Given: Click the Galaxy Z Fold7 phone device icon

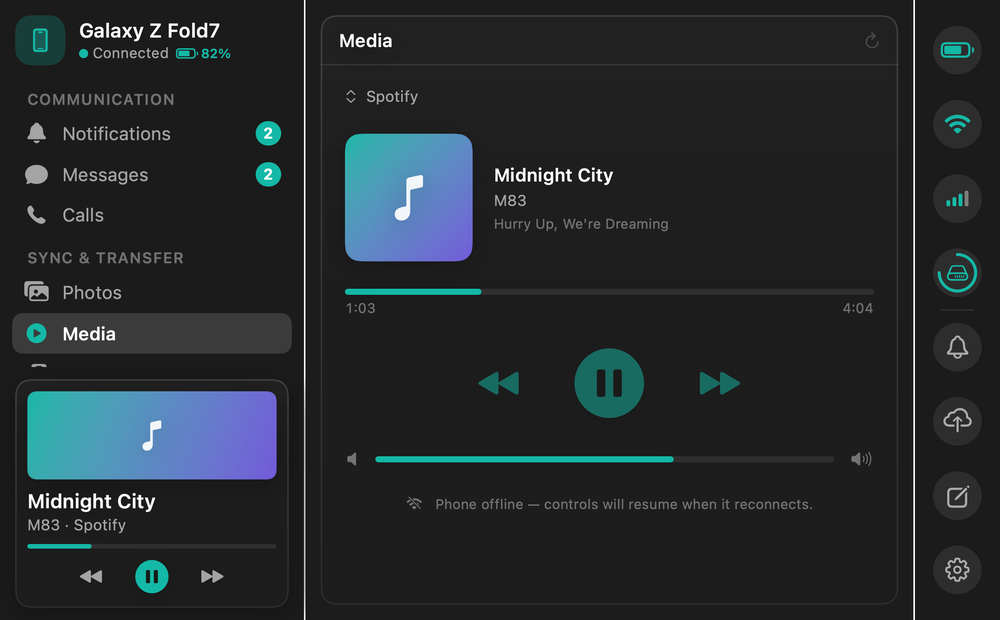Looking at the screenshot, I should (40, 40).
